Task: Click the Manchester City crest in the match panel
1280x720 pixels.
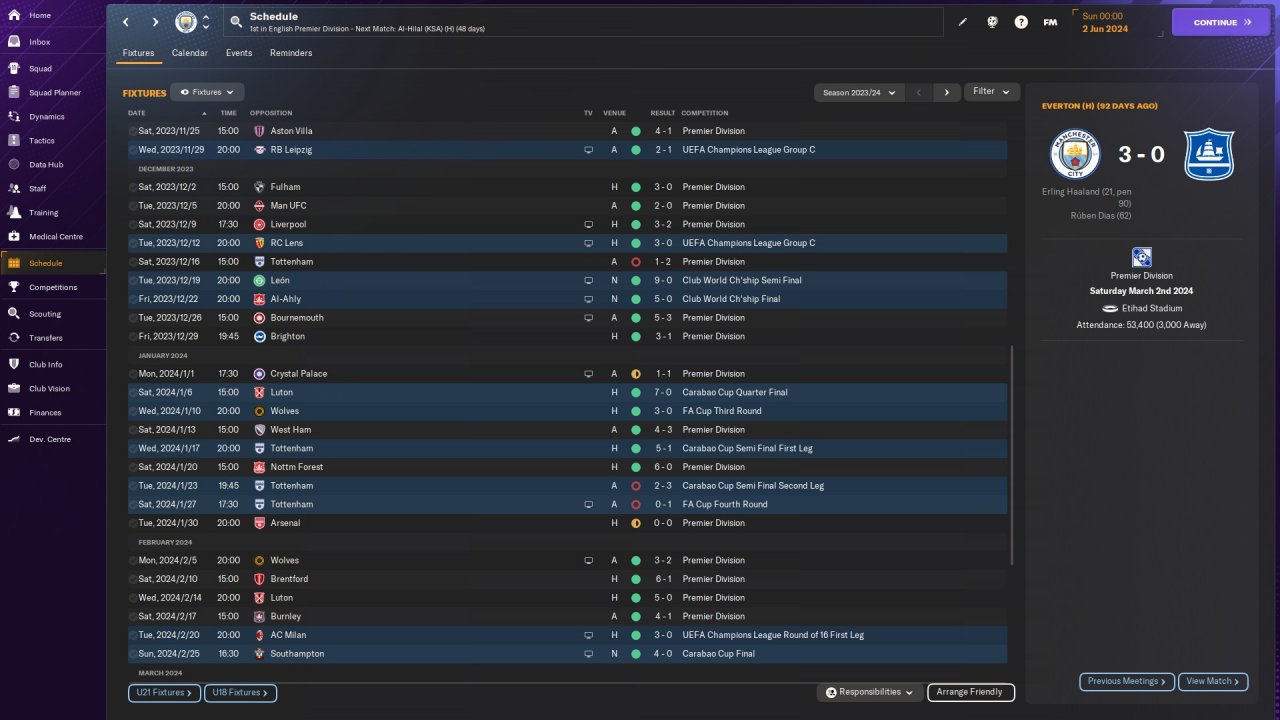Action: (x=1075, y=154)
